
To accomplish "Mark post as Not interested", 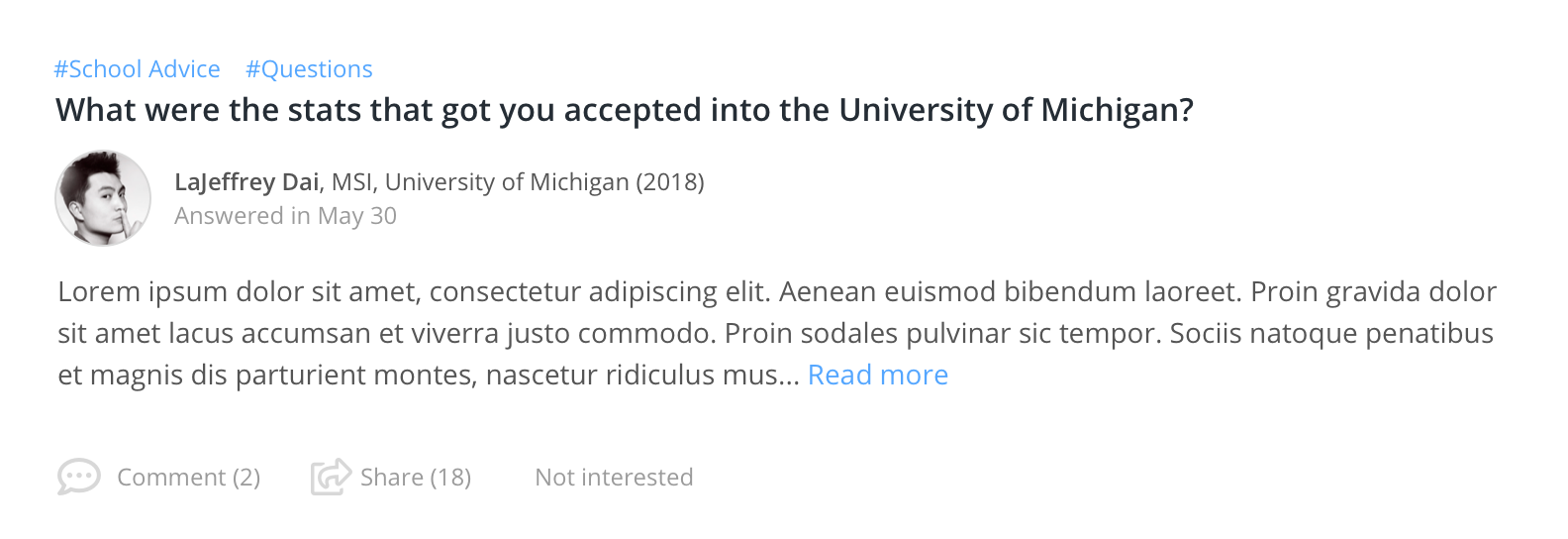I will pos(614,478).
